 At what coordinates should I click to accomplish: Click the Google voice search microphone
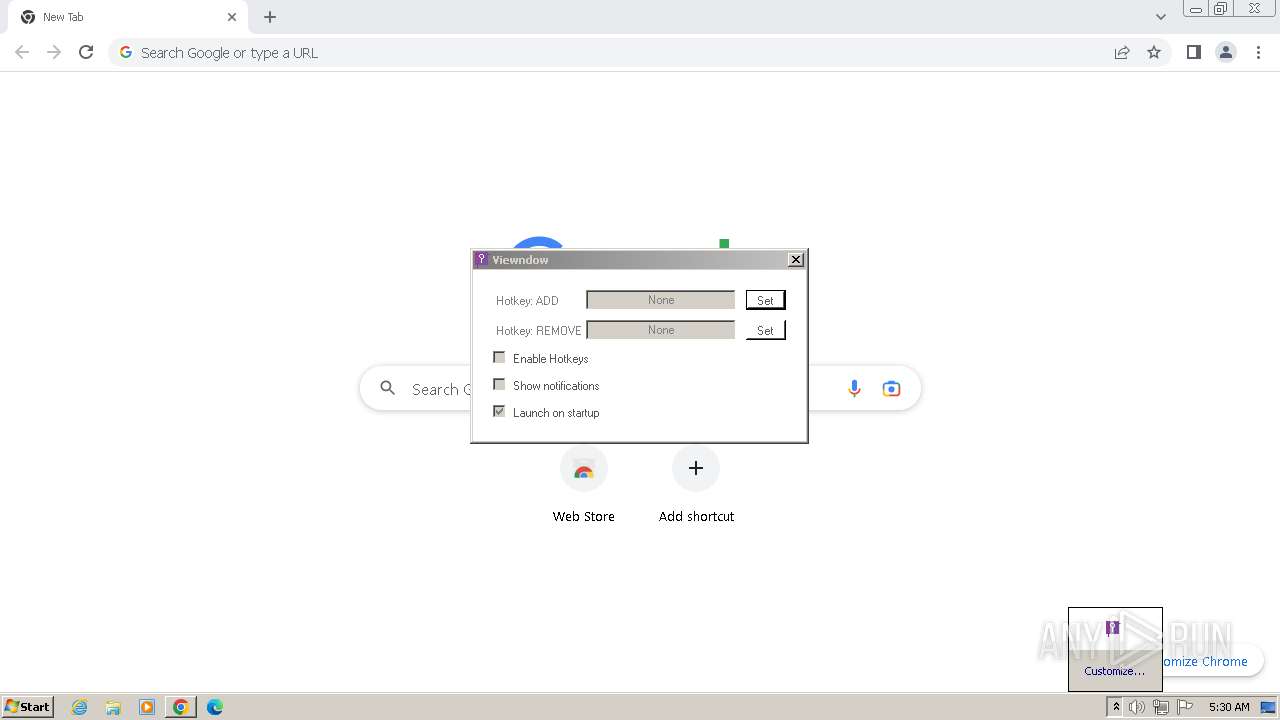coord(854,389)
